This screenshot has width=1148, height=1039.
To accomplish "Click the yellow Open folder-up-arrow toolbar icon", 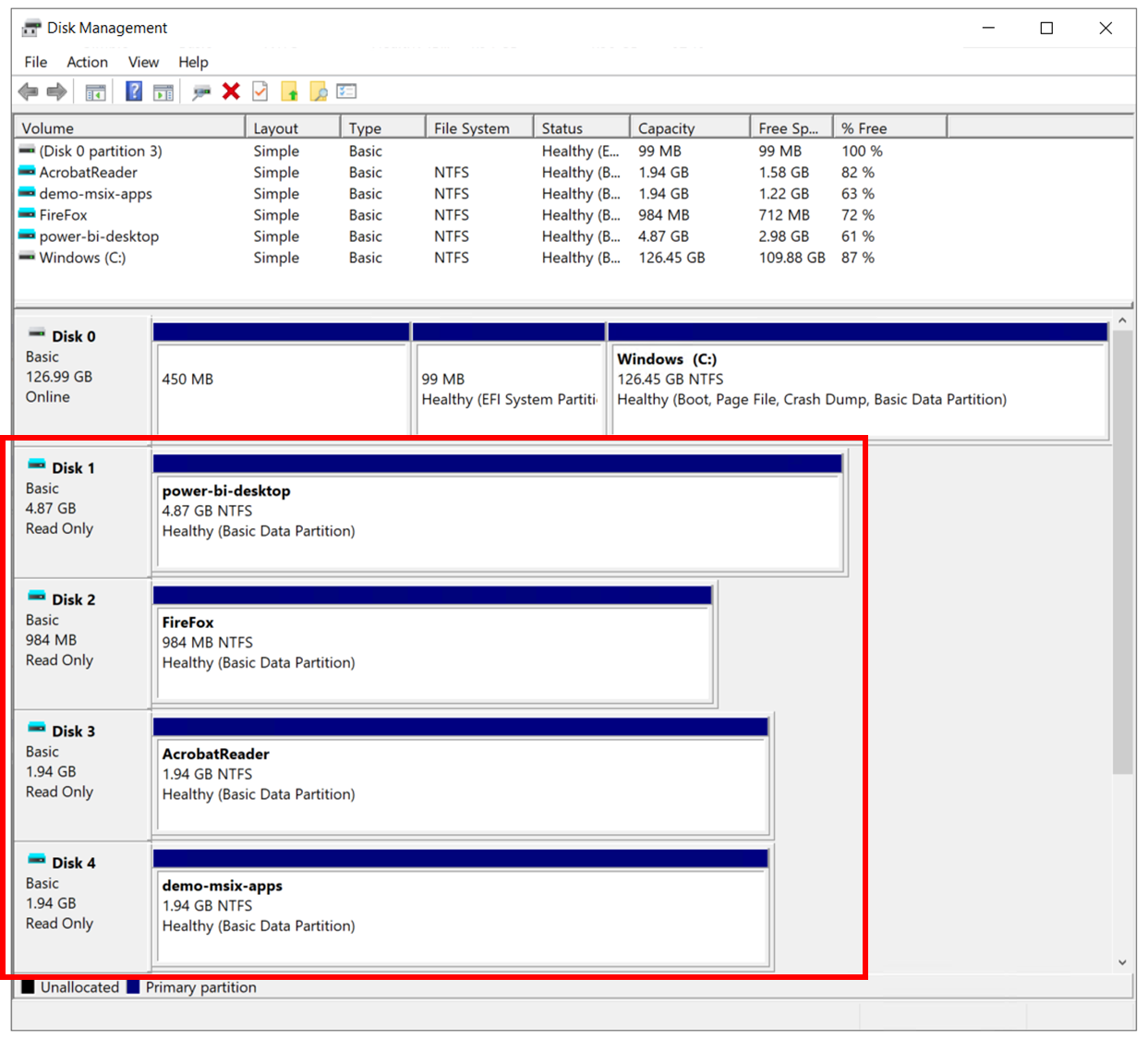I will (289, 91).
